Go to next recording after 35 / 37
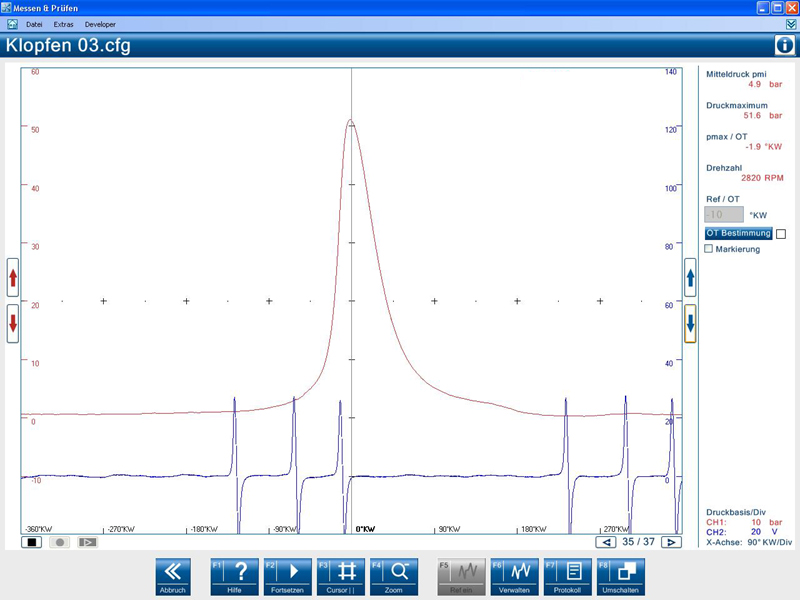 click(672, 542)
